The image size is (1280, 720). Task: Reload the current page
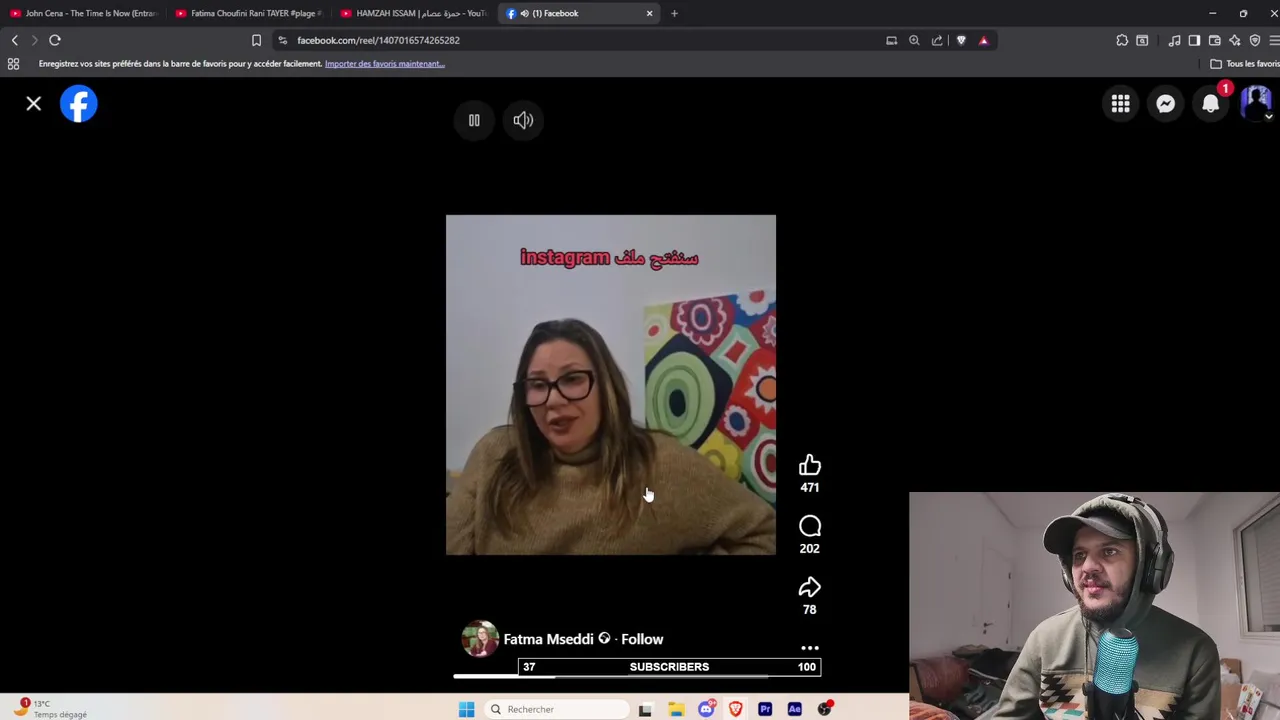[x=55, y=40]
